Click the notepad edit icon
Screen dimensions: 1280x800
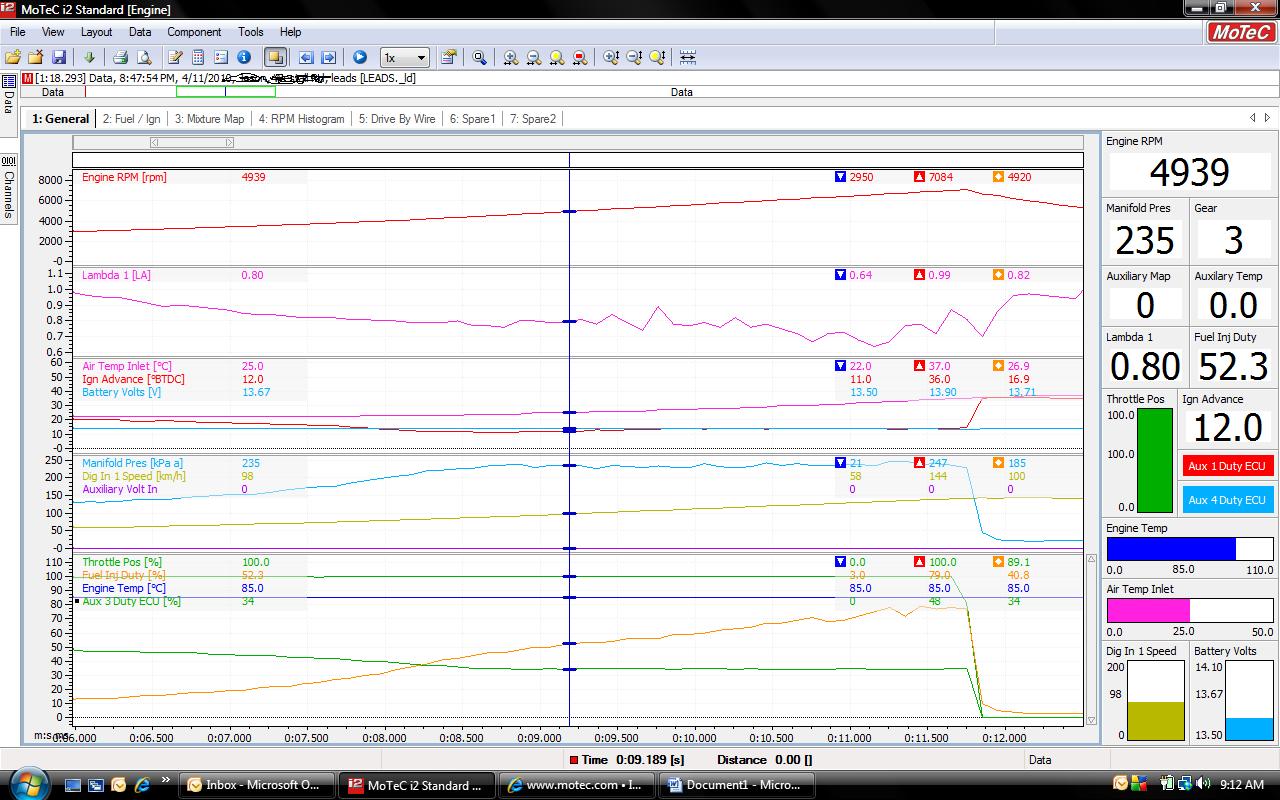point(175,58)
